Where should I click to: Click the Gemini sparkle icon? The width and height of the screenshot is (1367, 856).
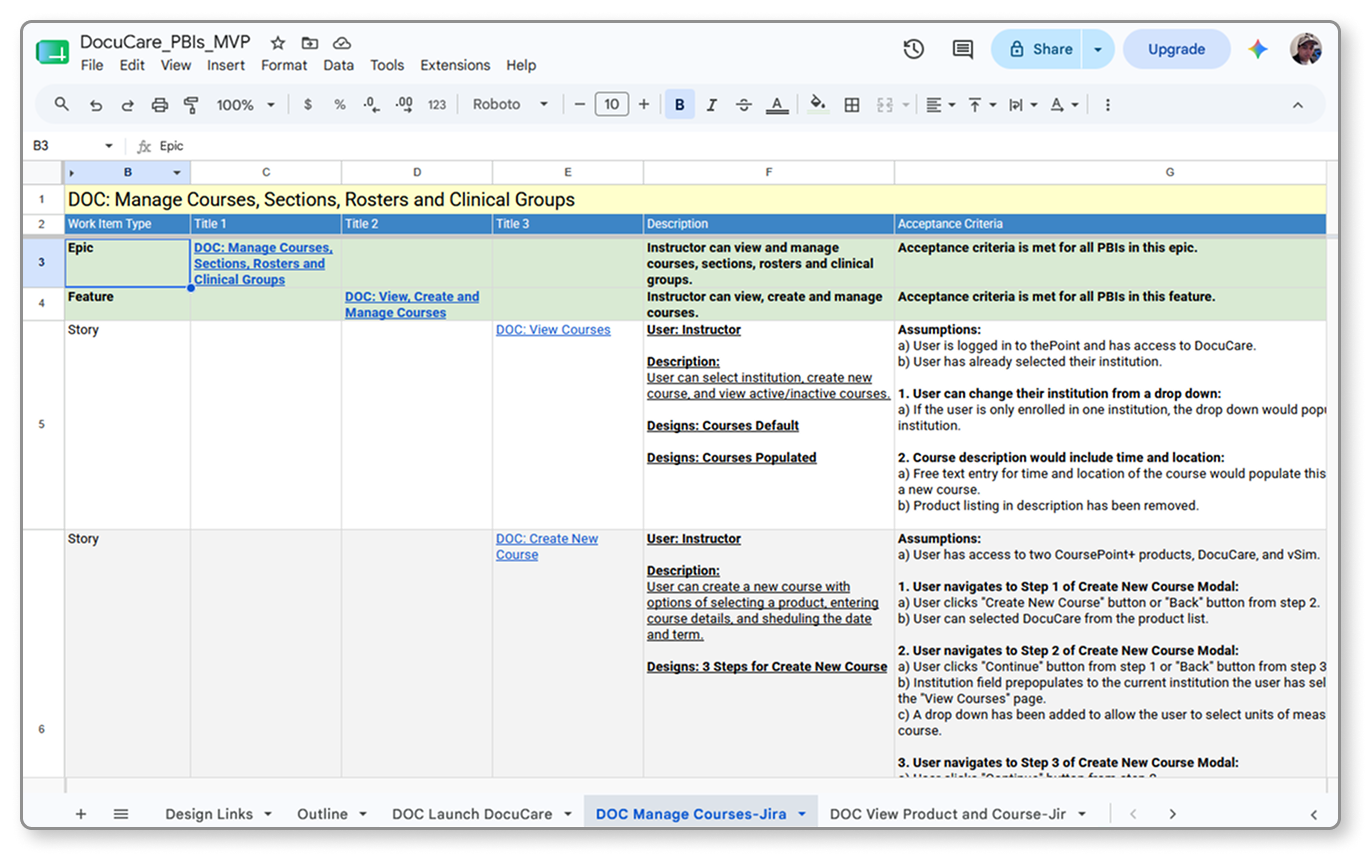point(1258,49)
